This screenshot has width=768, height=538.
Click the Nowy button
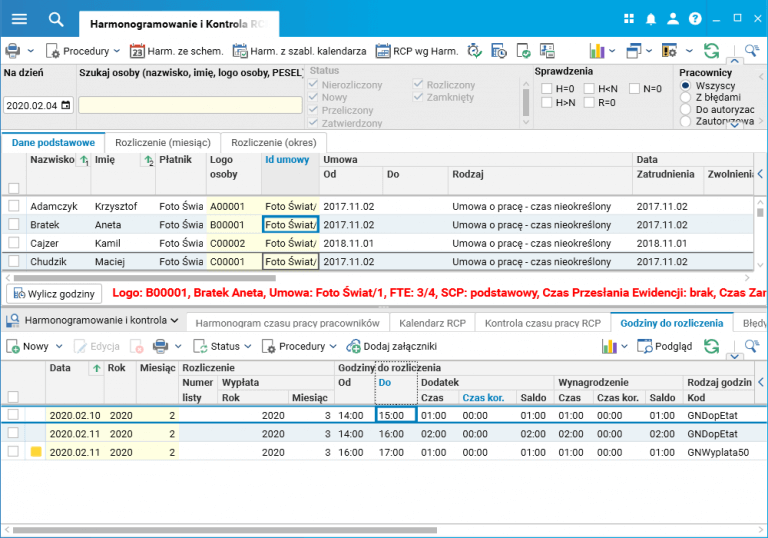(28, 346)
